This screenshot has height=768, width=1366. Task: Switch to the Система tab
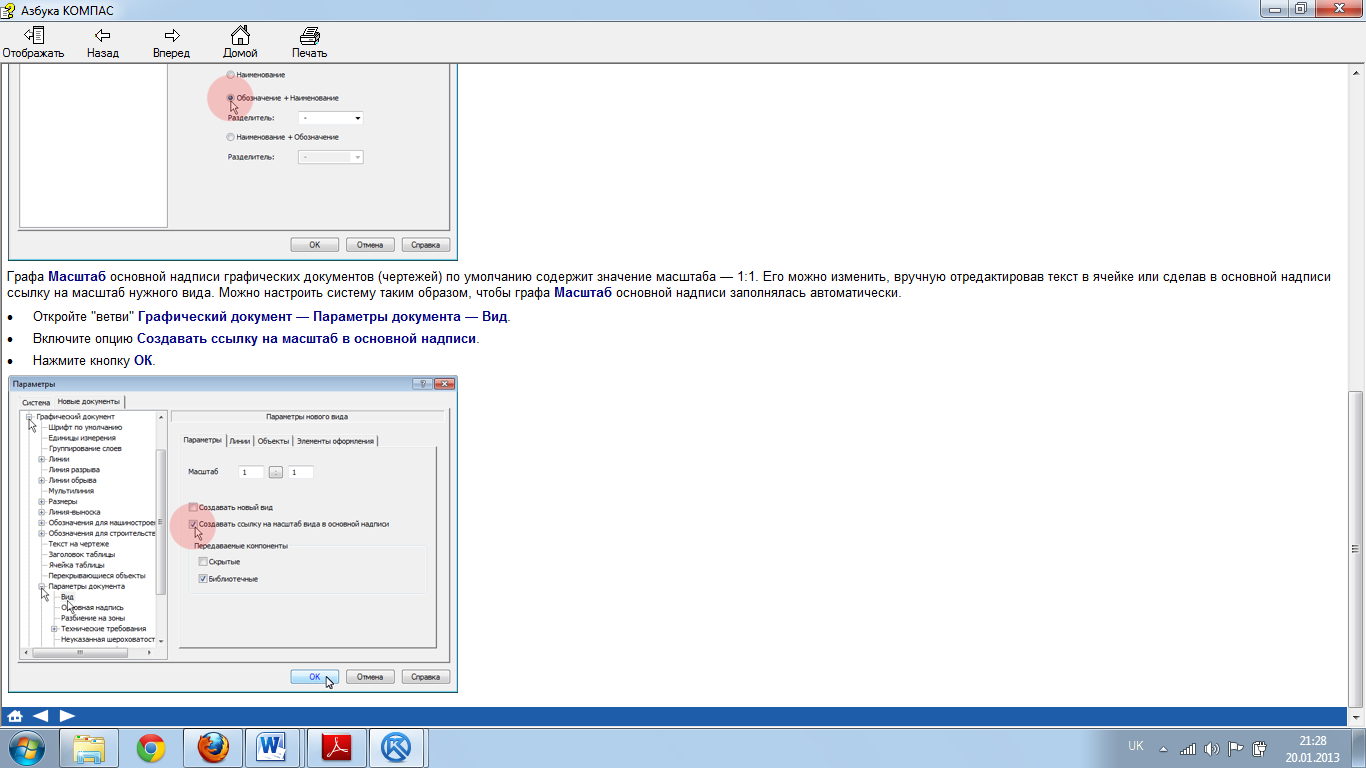pyautogui.click(x=36, y=402)
